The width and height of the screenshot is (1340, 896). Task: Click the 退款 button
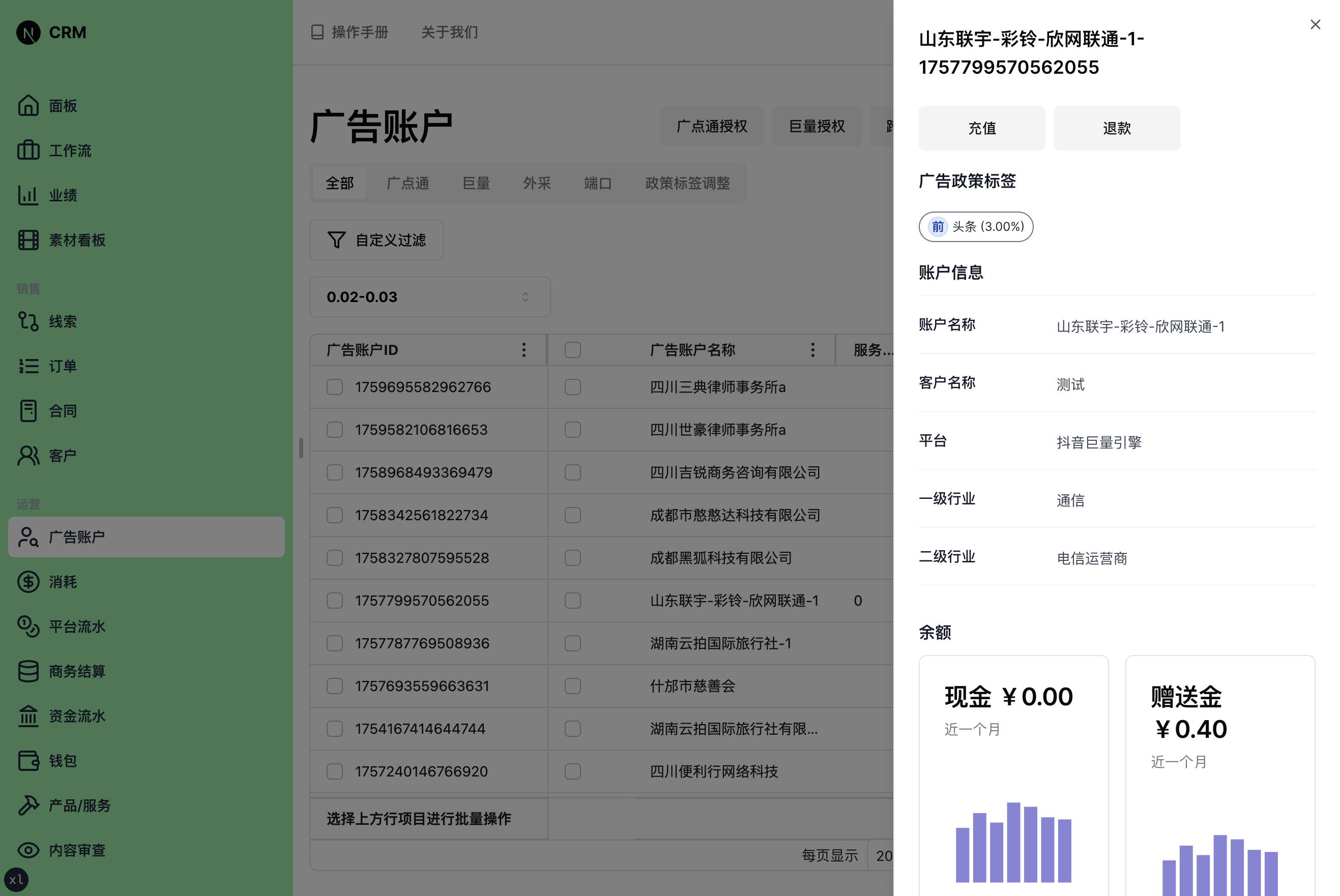pyautogui.click(x=1117, y=128)
